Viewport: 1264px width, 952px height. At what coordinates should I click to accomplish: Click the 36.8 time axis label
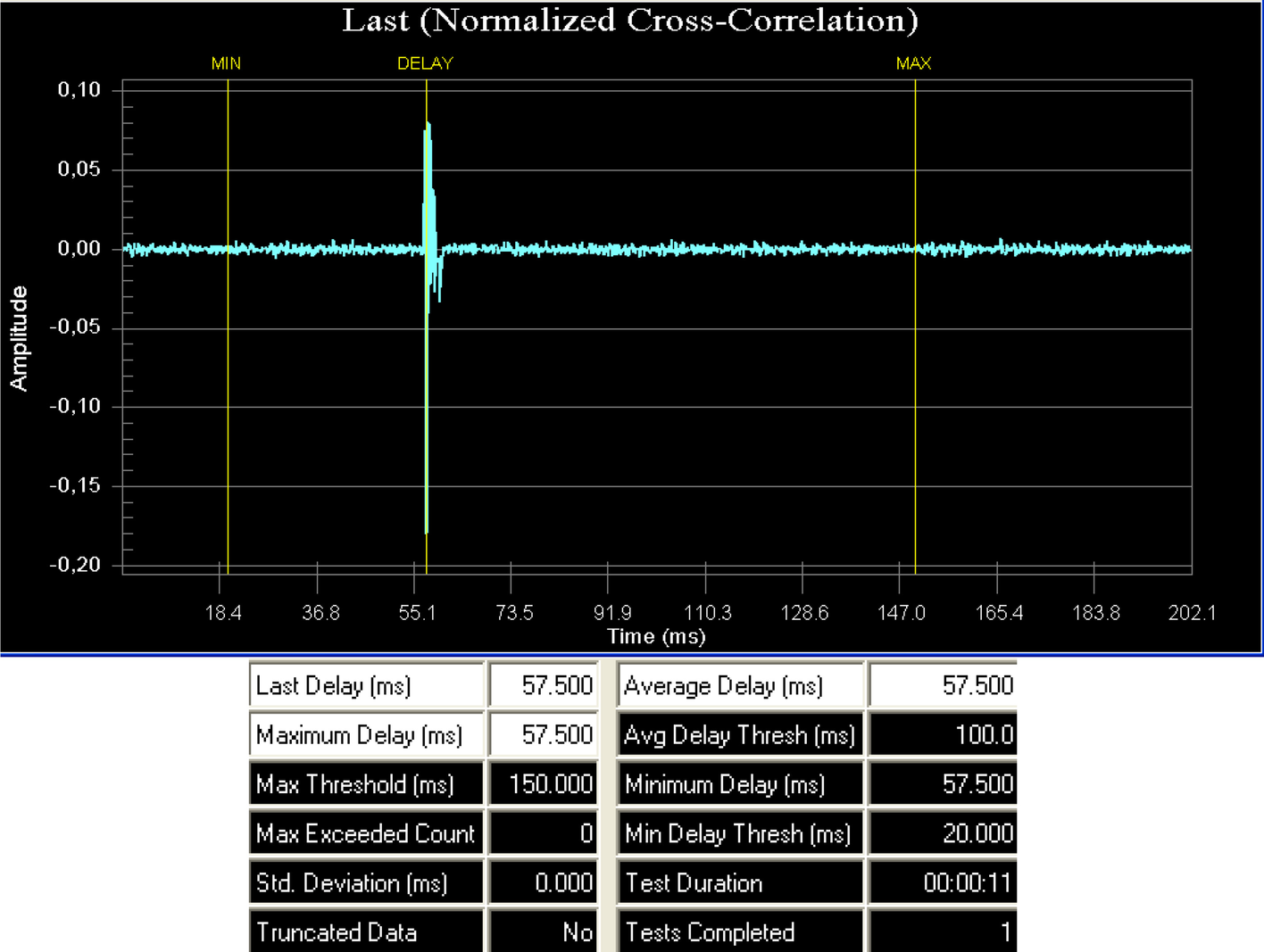(320, 613)
